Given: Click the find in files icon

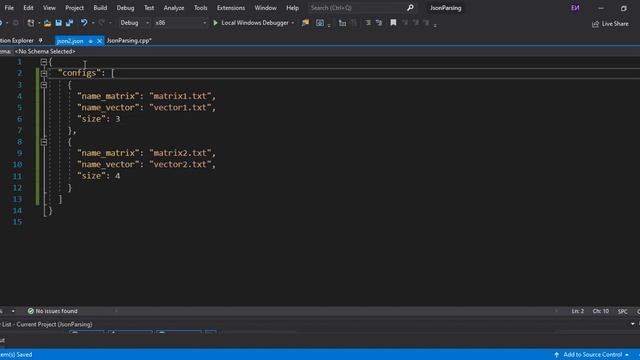Looking at the screenshot, I should 305,23.
